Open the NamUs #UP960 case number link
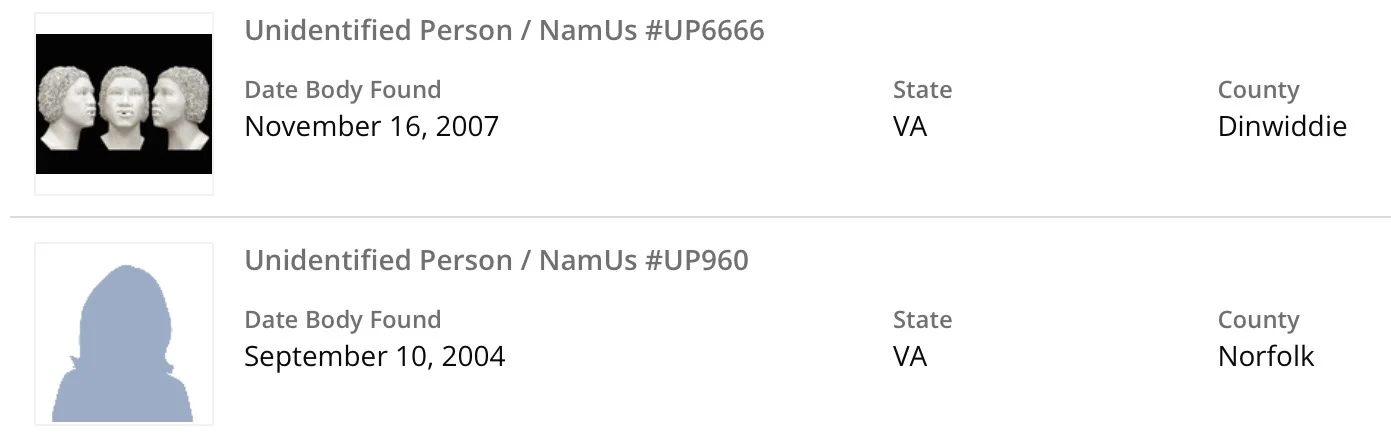 tap(643, 261)
